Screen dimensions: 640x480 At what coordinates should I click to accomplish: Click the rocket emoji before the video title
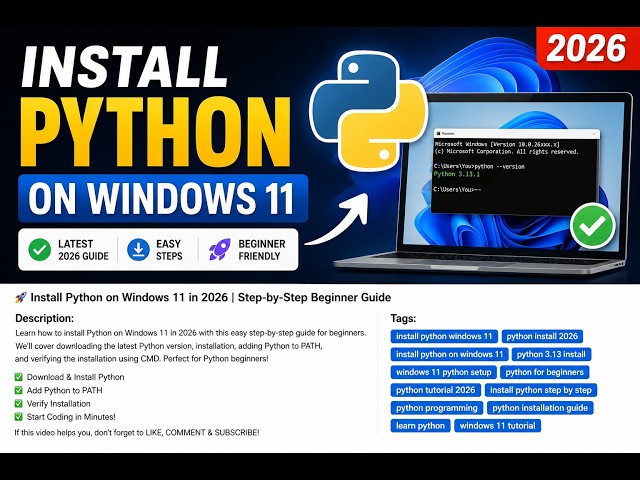[x=21, y=298]
